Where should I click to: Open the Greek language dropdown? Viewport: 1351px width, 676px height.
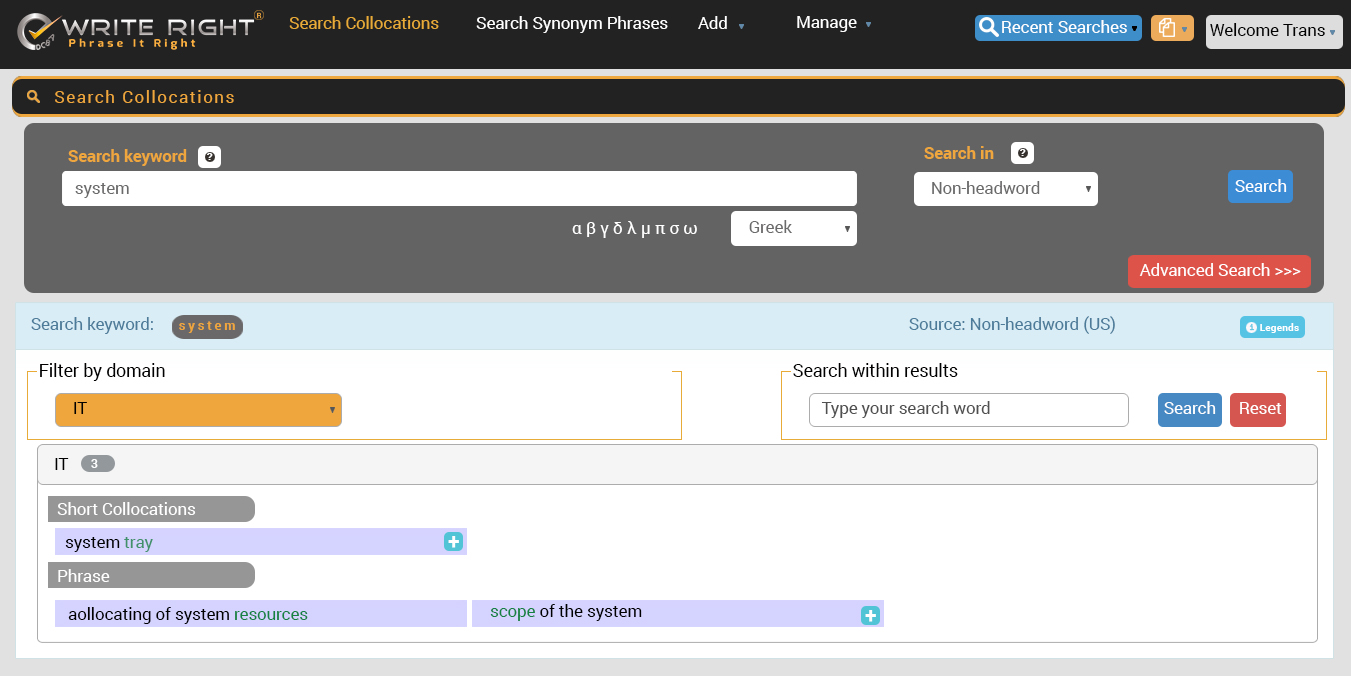tap(793, 228)
